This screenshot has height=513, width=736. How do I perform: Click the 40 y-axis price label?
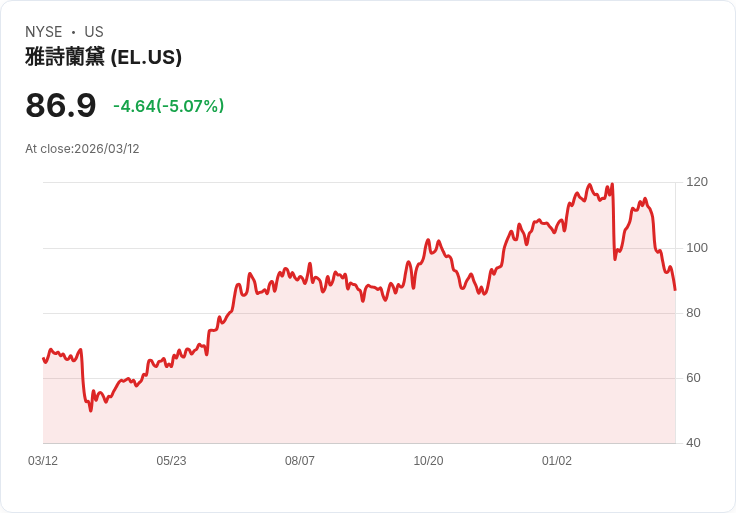click(693, 443)
